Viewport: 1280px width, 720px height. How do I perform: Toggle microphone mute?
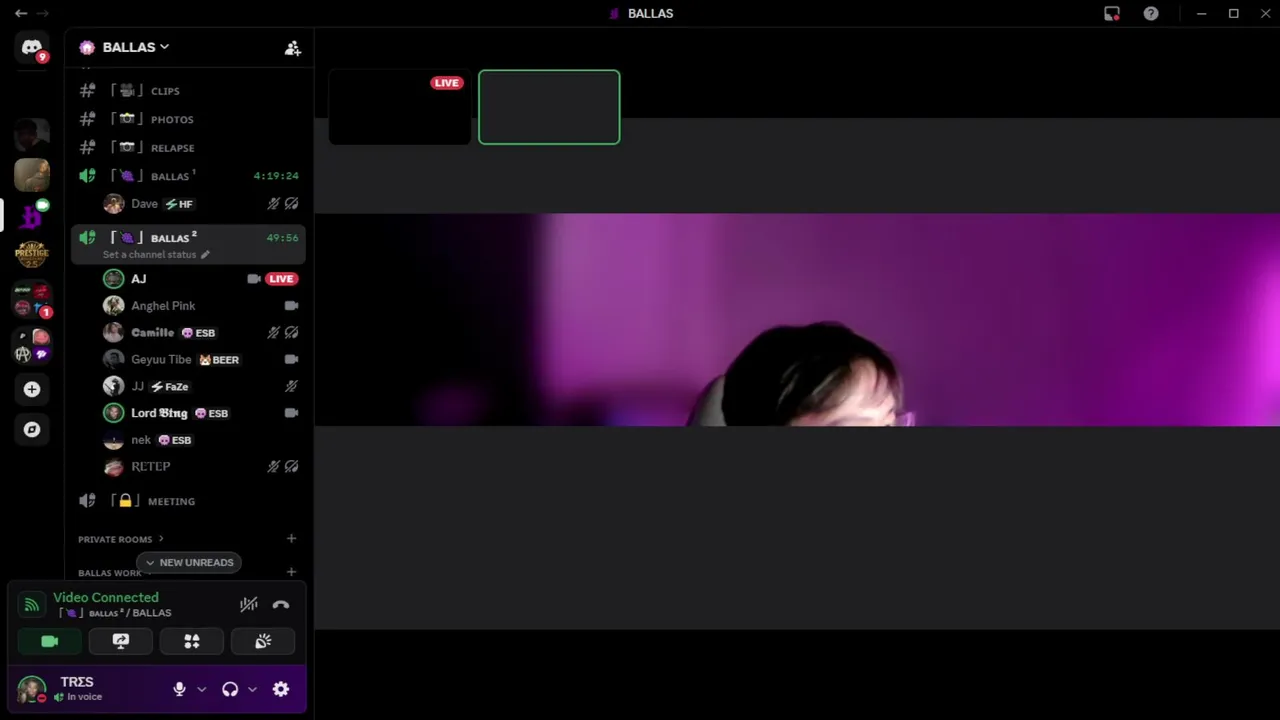coord(179,689)
